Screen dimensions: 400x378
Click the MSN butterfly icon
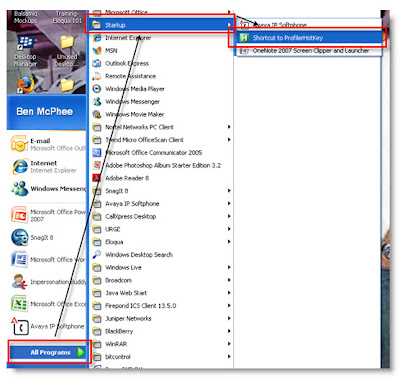pos(97,50)
